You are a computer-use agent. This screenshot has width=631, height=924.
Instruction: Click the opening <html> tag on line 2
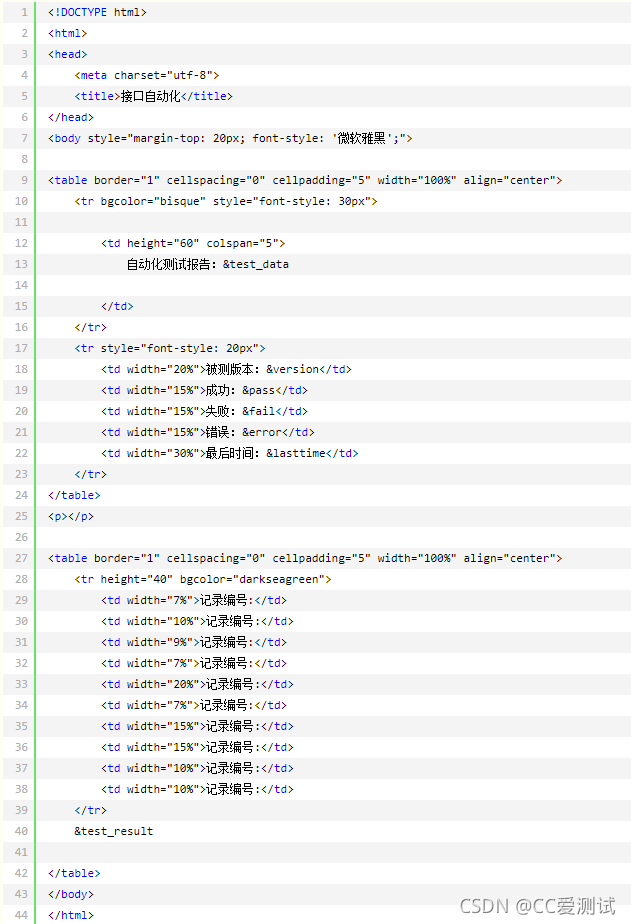click(68, 34)
